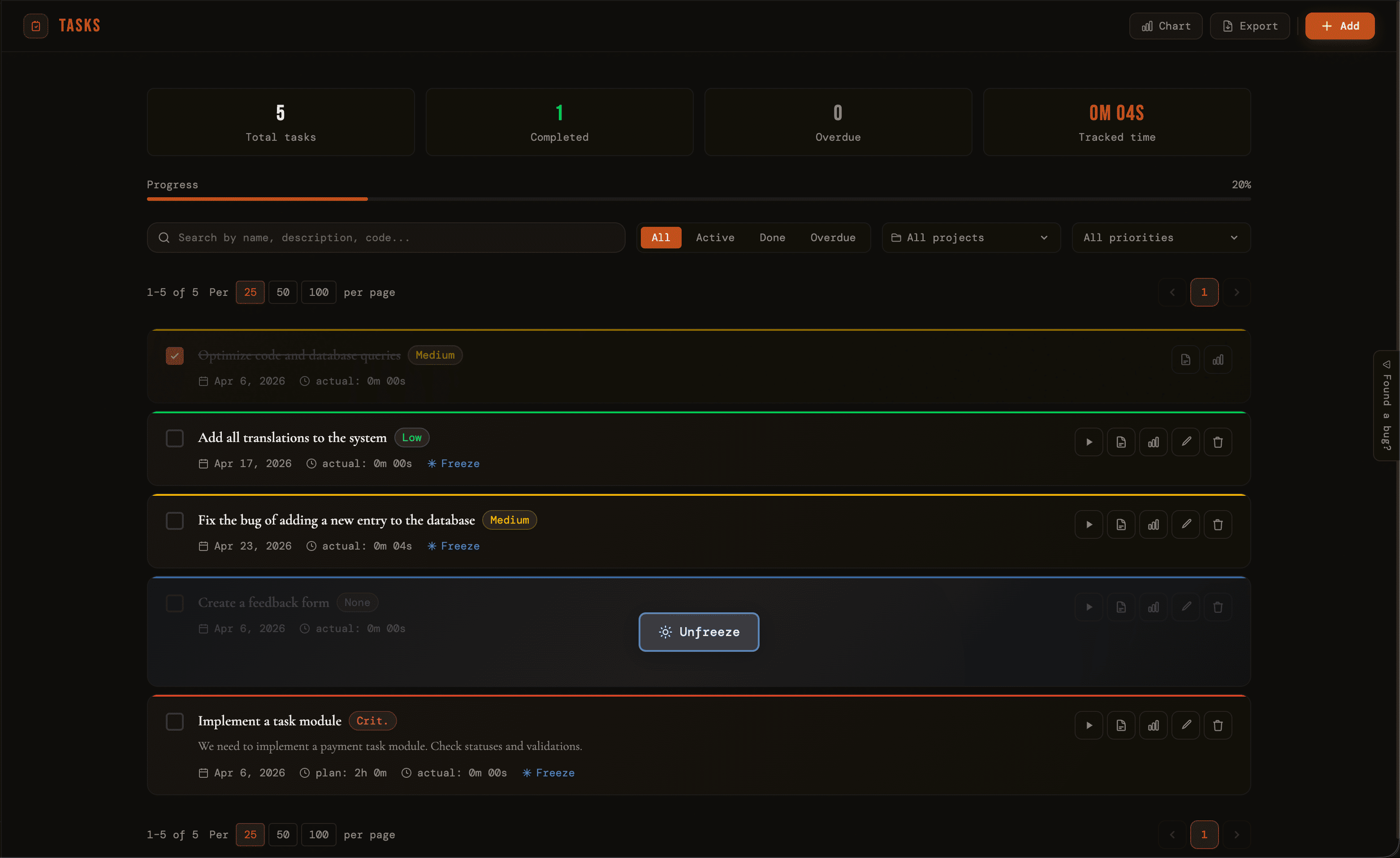This screenshot has width=1400, height=858.
Task: Filter tasks by Overdue
Action: pyautogui.click(x=833, y=238)
